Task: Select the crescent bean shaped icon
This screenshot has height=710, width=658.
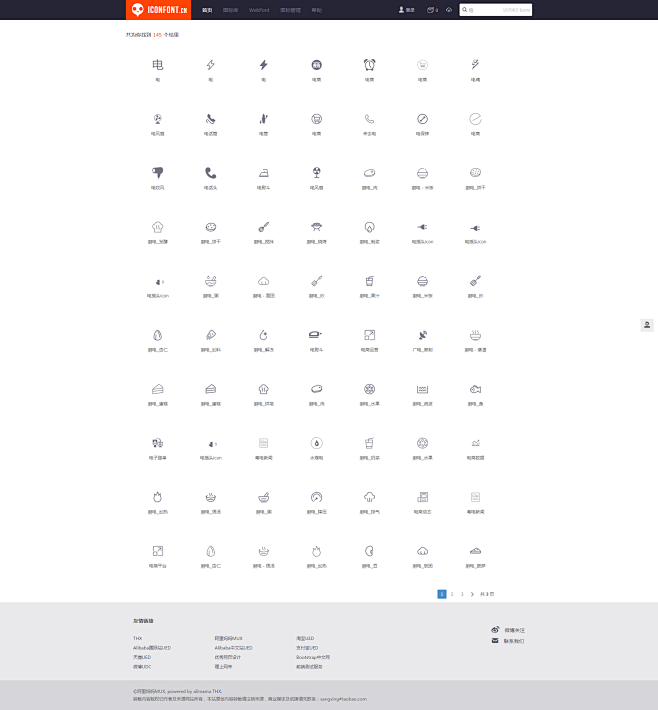Action: coord(370,551)
